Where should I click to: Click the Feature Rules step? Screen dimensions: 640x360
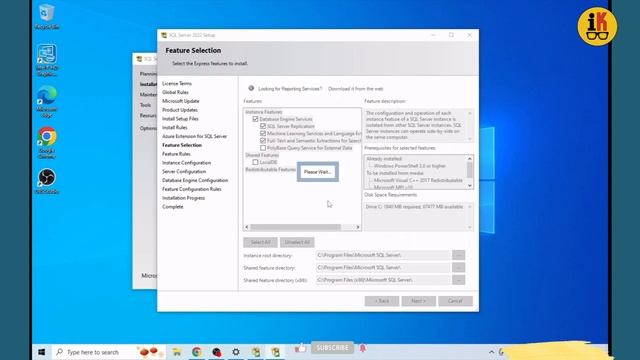(176, 154)
